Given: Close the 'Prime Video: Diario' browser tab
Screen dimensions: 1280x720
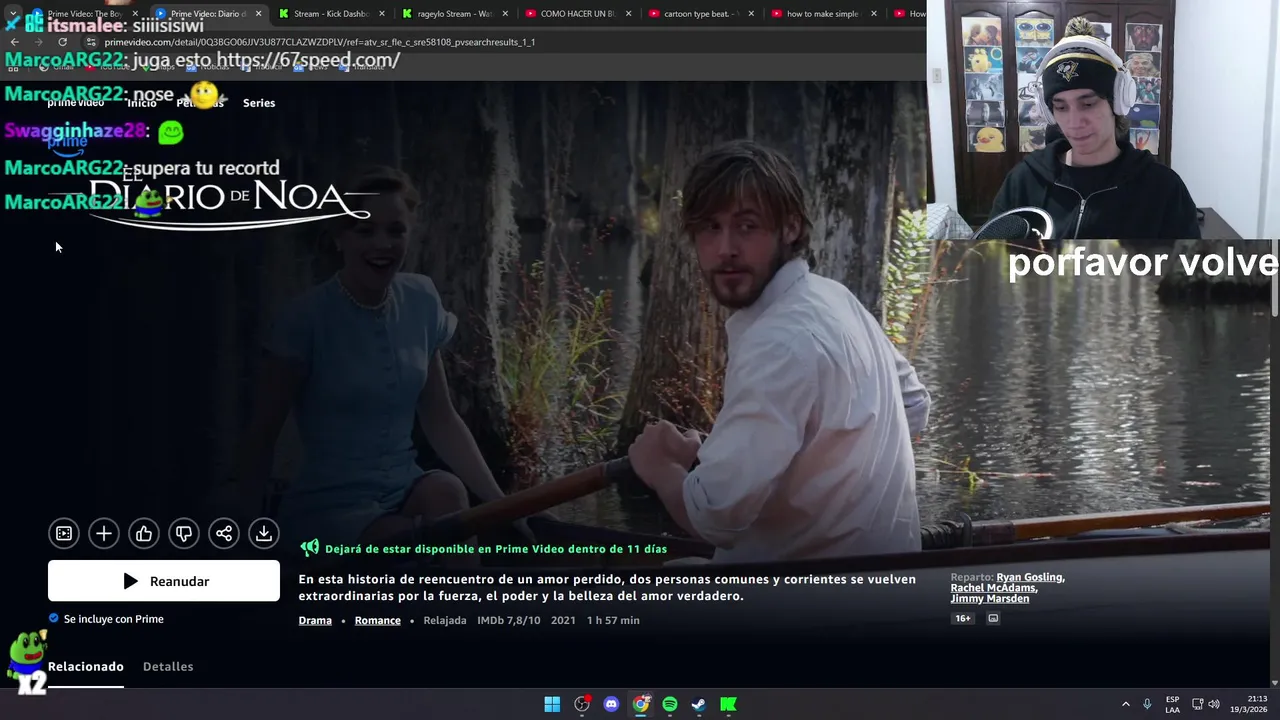Looking at the screenshot, I should click(259, 14).
